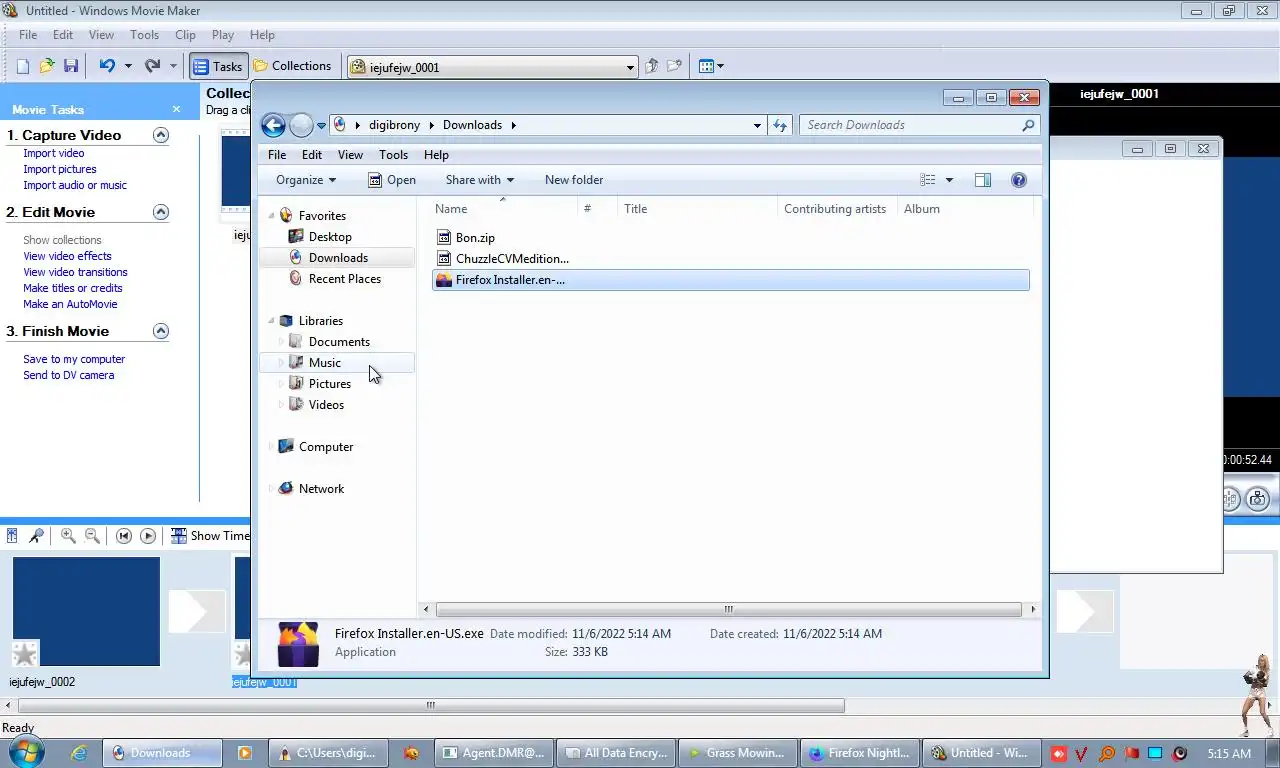Click the Windows Start orb
Viewport: 1280px width, 768px height.
click(24, 752)
